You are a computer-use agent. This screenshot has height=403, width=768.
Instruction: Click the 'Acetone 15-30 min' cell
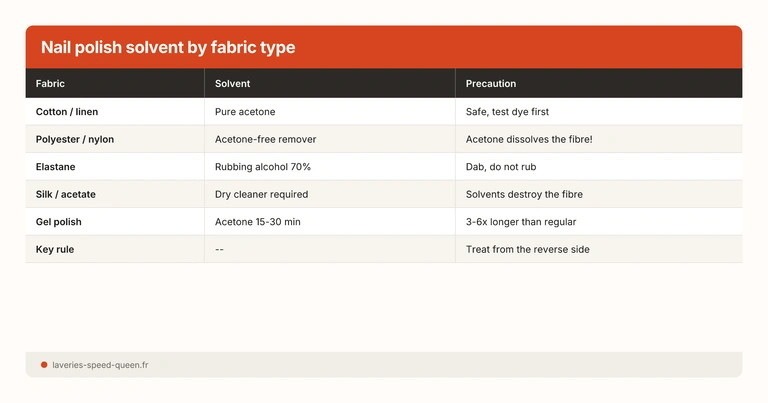pyautogui.click(x=258, y=221)
